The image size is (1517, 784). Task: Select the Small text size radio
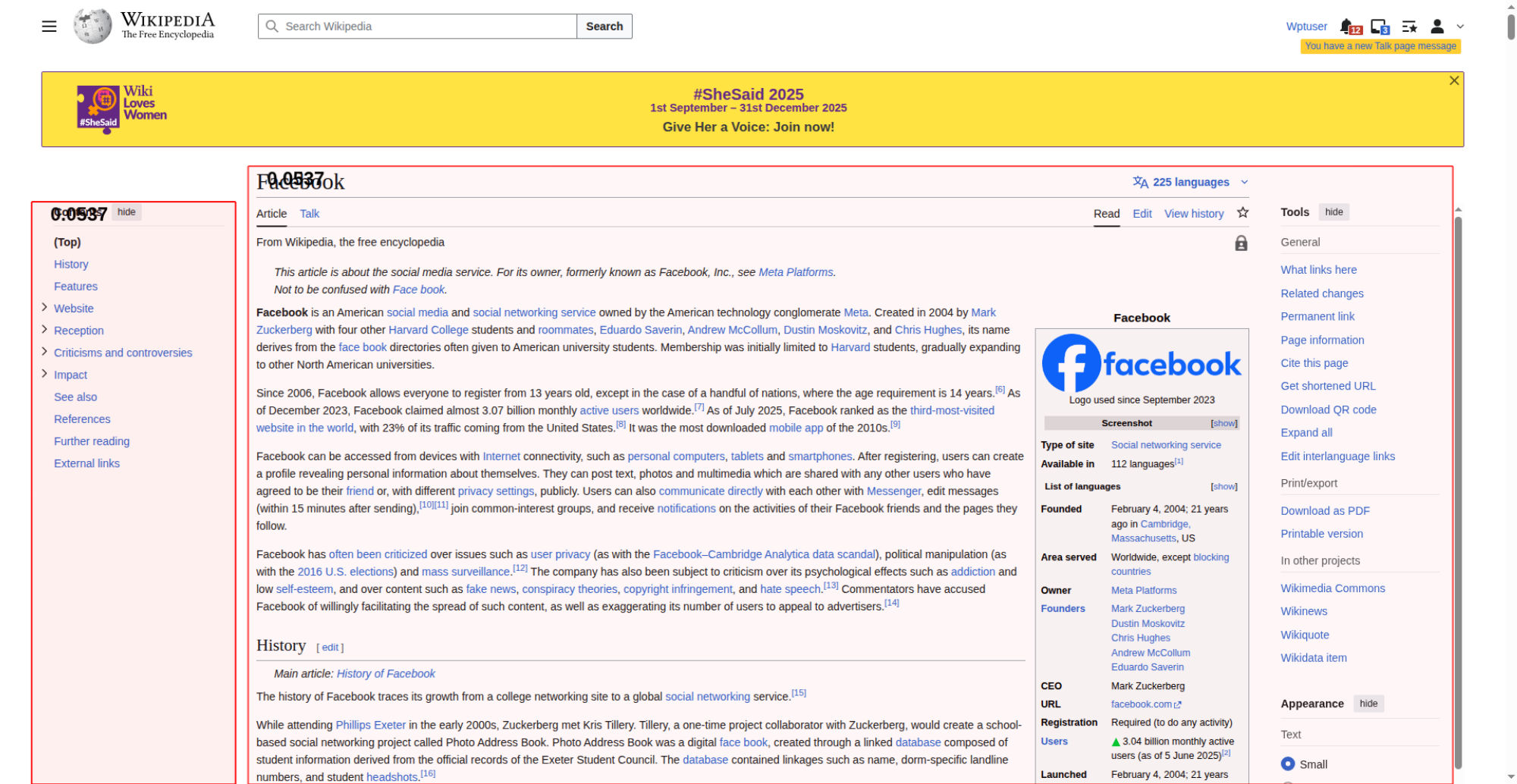coord(1288,764)
